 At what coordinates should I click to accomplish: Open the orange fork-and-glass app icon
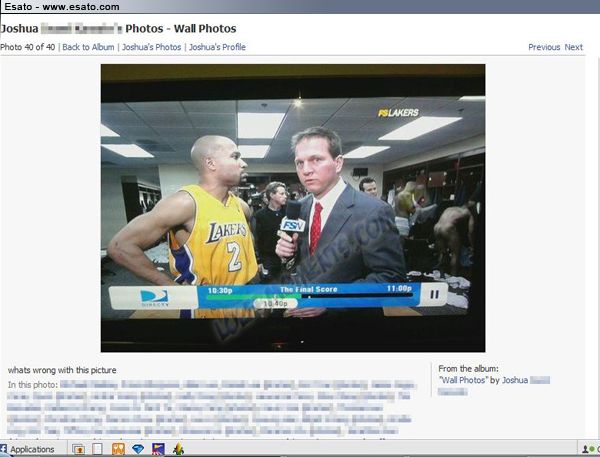[x=118, y=449]
